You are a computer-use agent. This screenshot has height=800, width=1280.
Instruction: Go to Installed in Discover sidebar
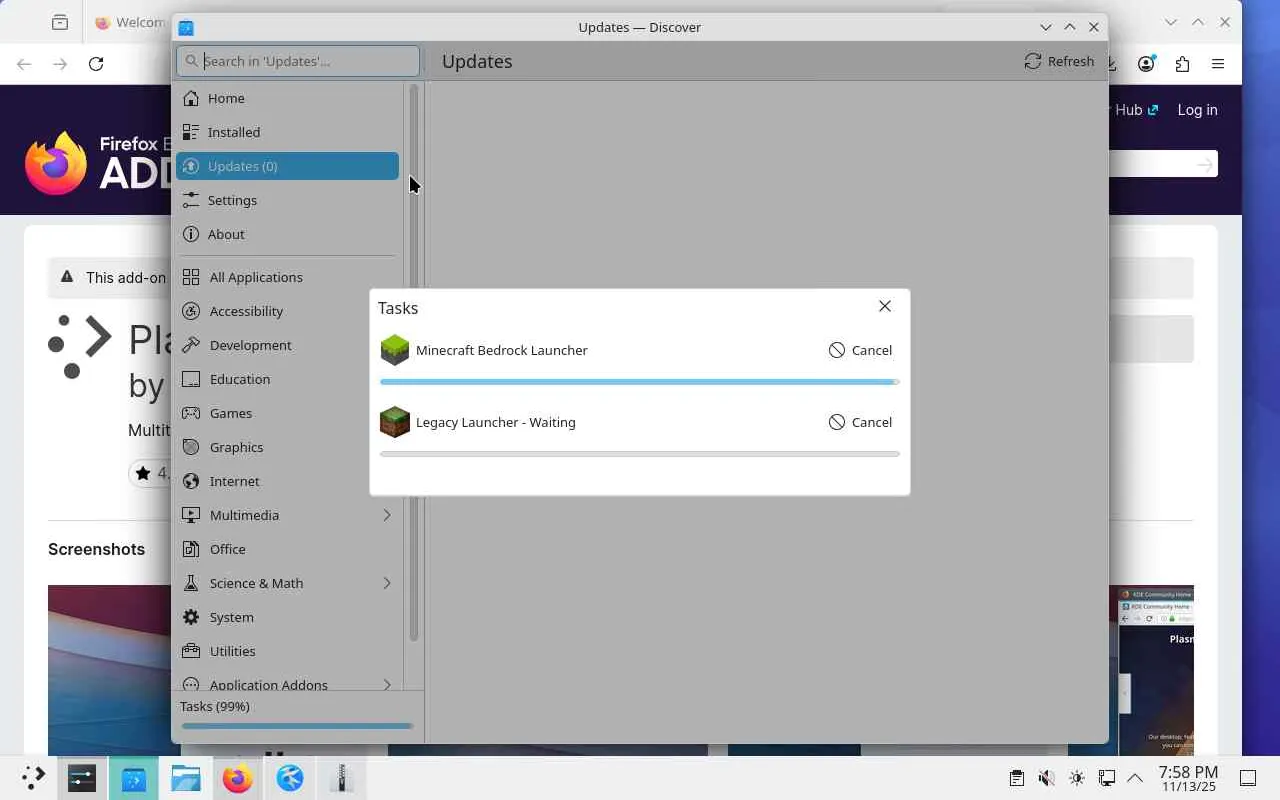(287, 132)
